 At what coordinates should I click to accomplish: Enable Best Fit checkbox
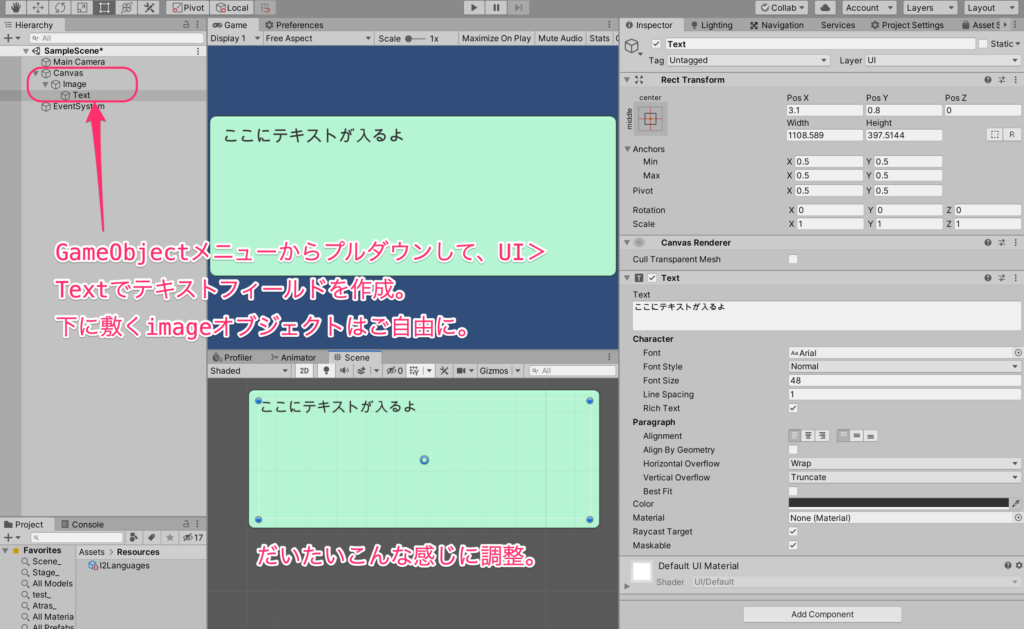pos(793,491)
